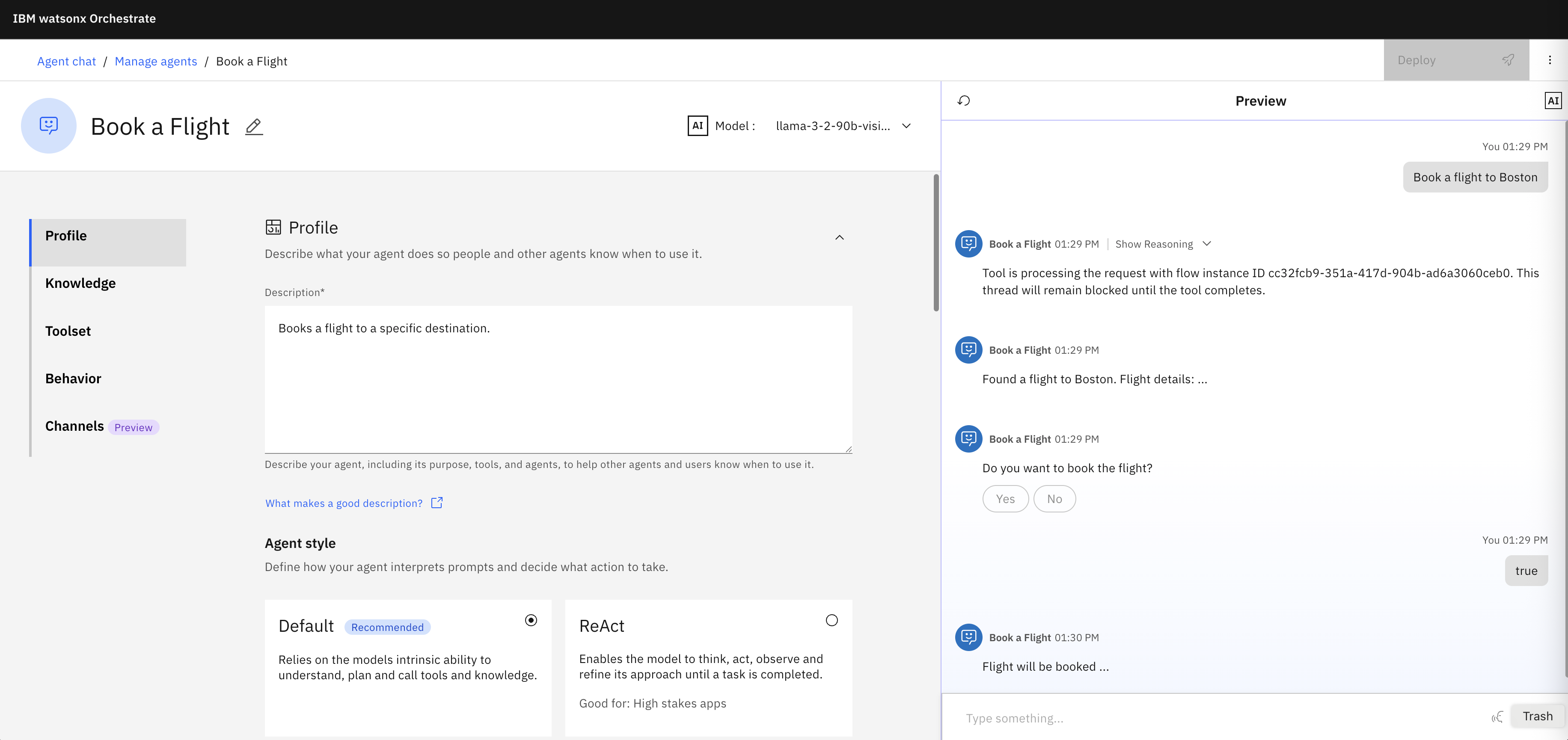Click into the Description text area
This screenshot has width=1568, height=740.
(558, 379)
